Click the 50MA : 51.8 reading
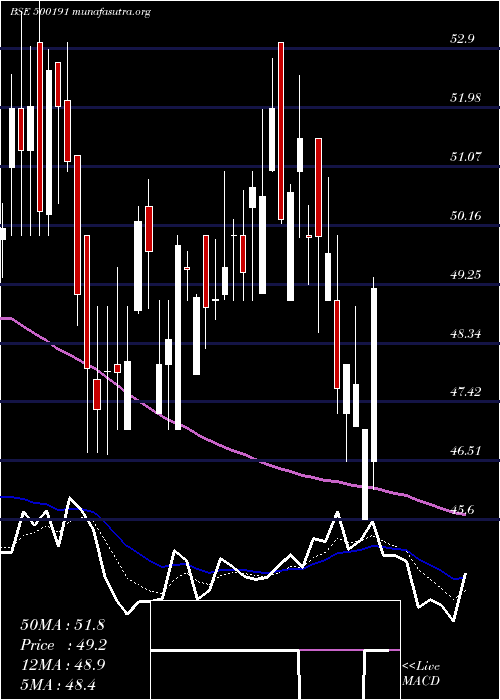 point(62,625)
